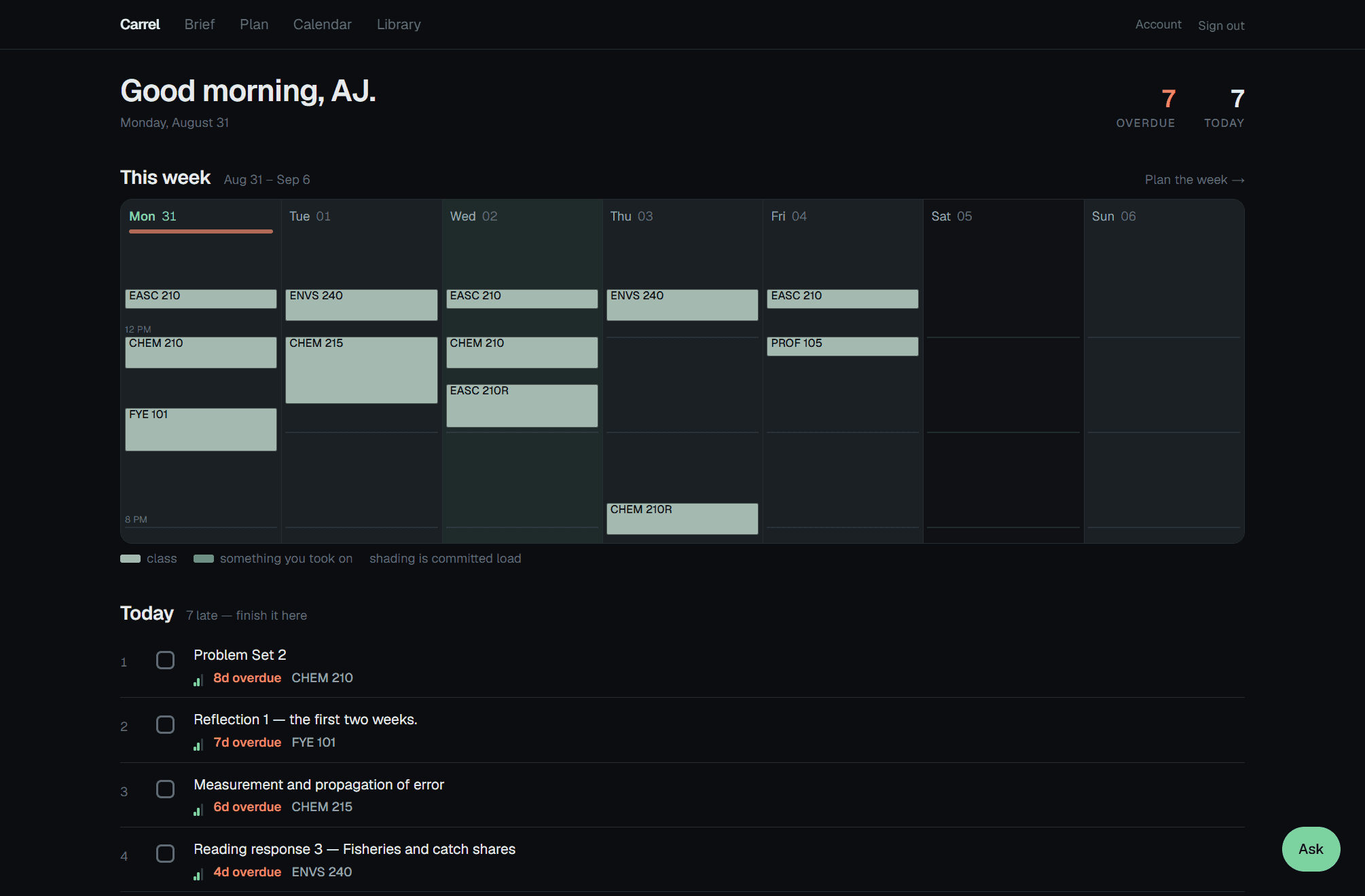
Task: Check off Problem Set 2
Action: pos(165,660)
